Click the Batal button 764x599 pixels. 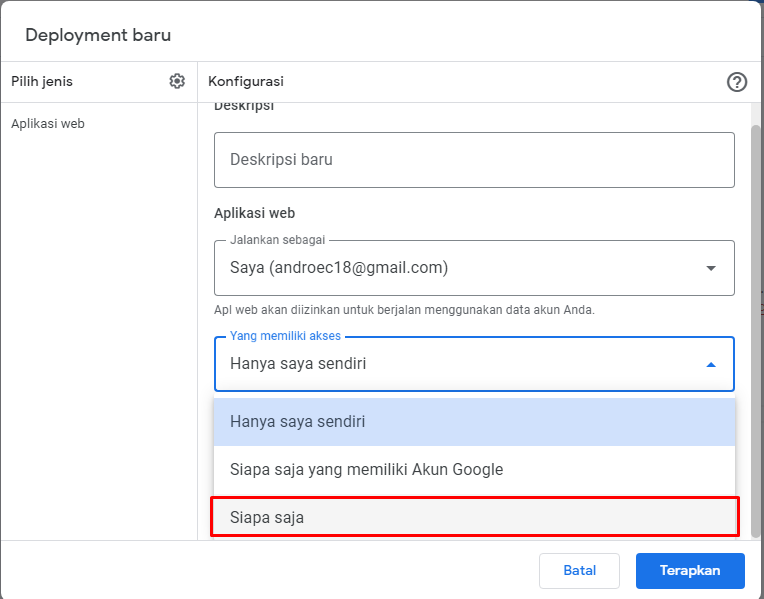pos(579,571)
